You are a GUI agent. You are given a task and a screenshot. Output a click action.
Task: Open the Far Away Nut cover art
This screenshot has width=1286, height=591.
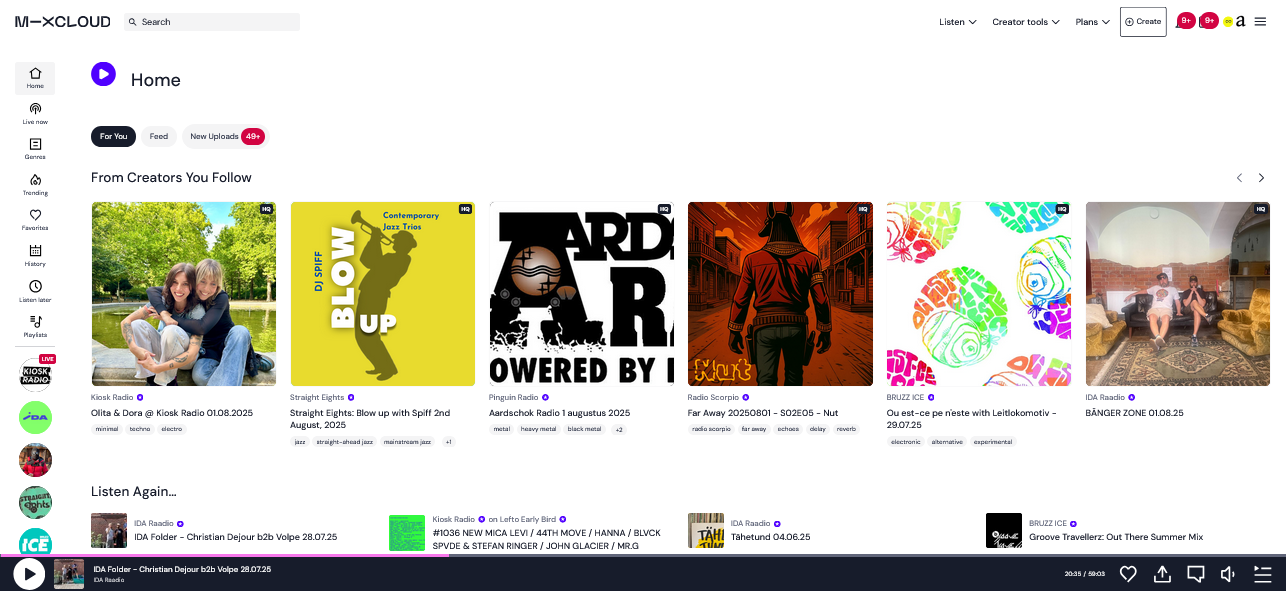(780, 294)
